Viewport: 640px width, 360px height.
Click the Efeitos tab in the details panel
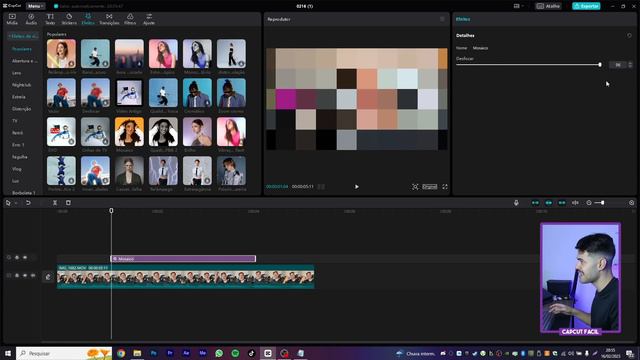(x=463, y=19)
